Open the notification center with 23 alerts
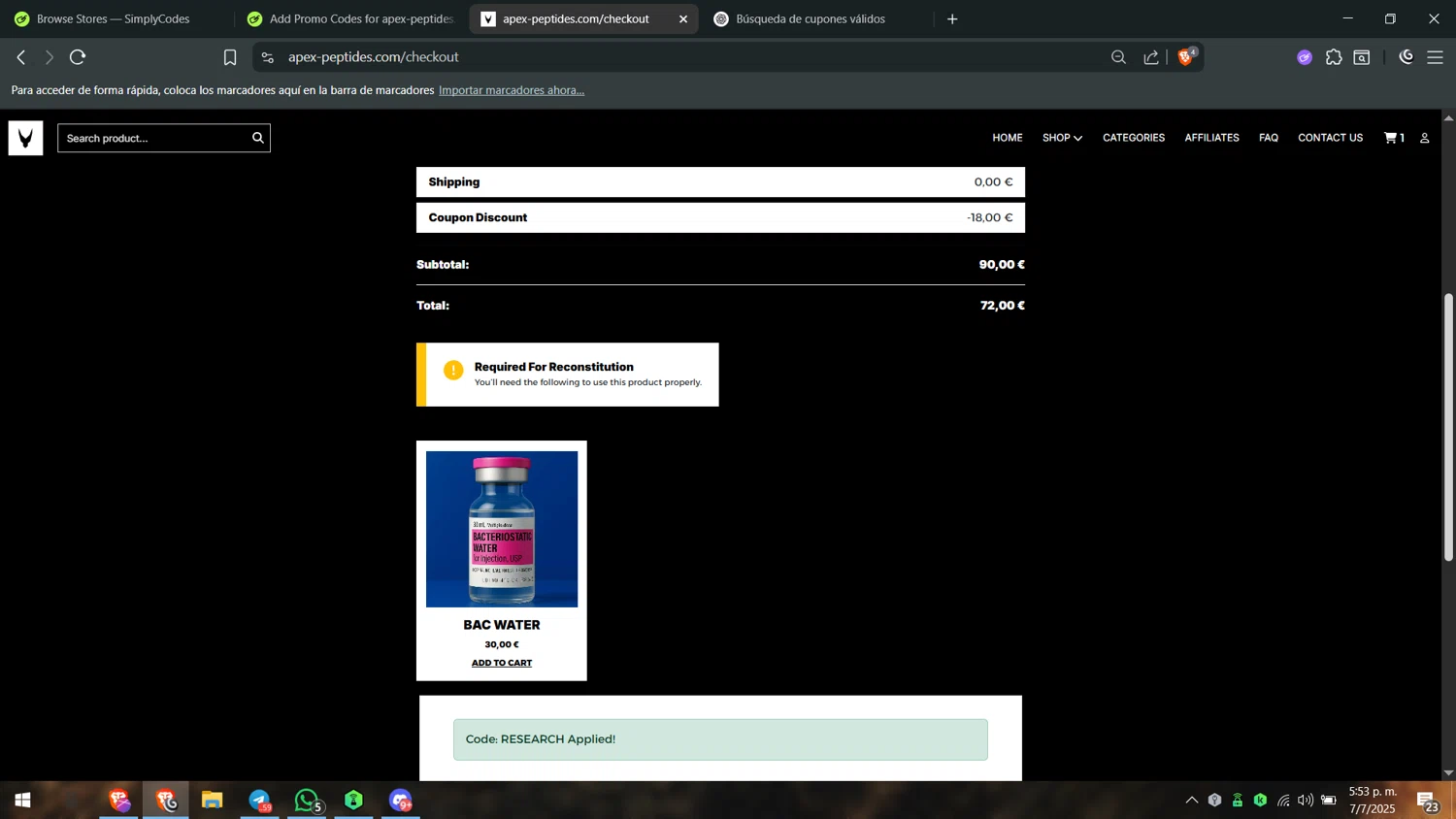The height and width of the screenshot is (819, 1456). pos(1428,802)
